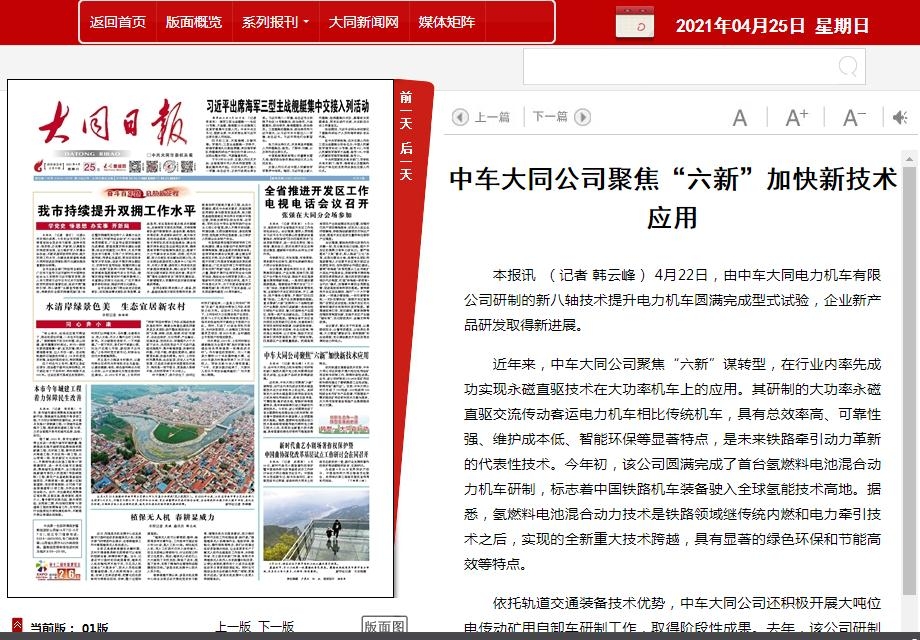Jump to the previous day with 前一天
The height and width of the screenshot is (640, 920).
[x=405, y=110]
